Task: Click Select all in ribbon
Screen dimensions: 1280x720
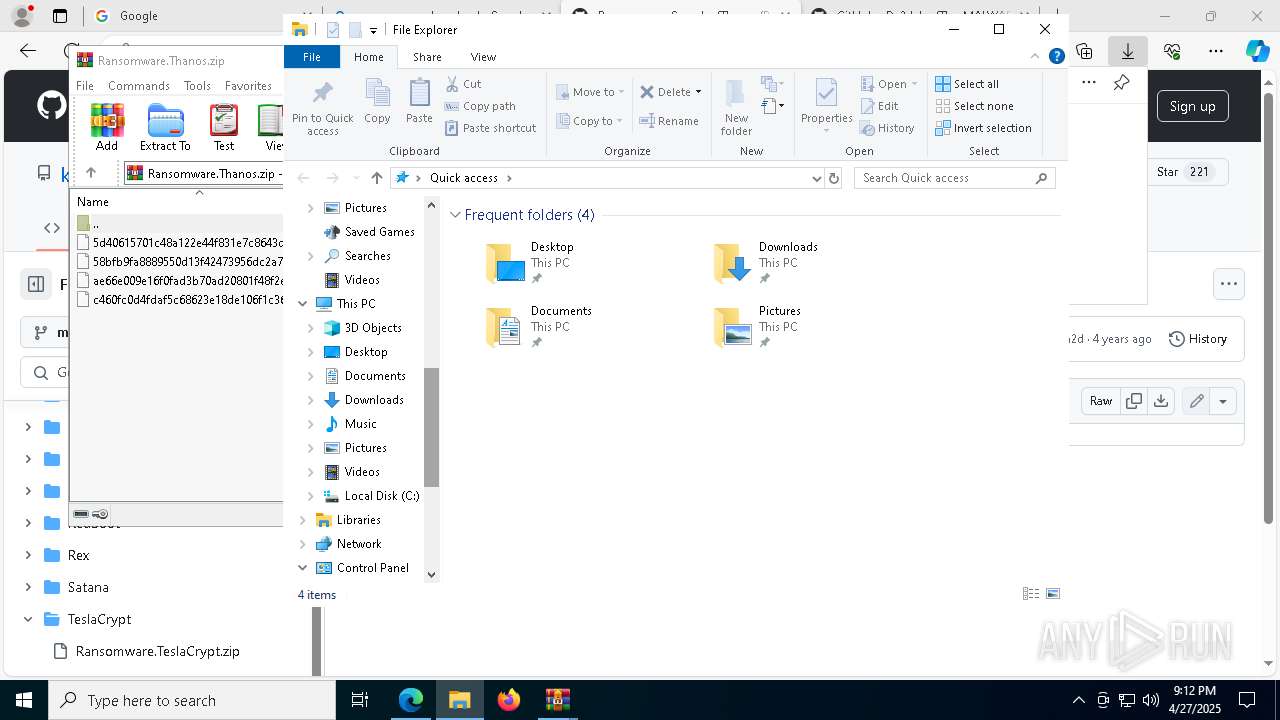Action: click(967, 84)
